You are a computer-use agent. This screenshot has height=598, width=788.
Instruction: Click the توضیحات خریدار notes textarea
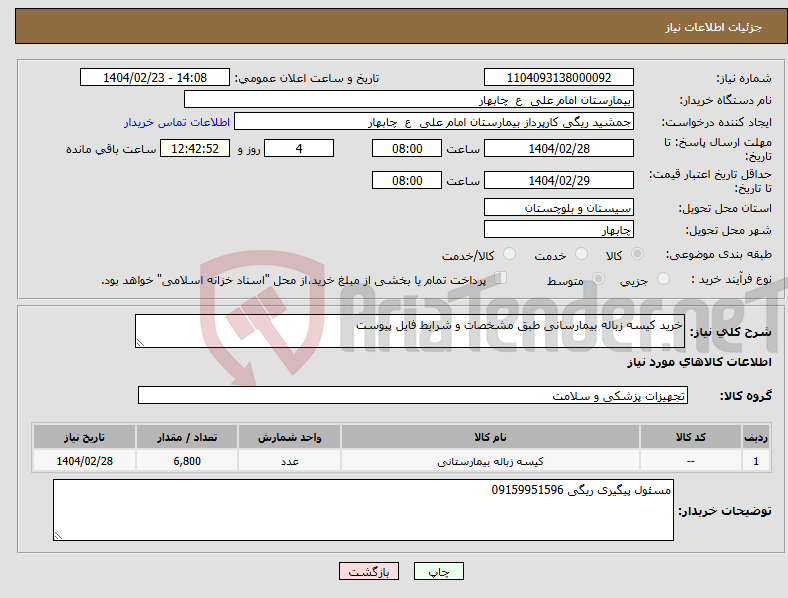pyautogui.click(x=363, y=510)
